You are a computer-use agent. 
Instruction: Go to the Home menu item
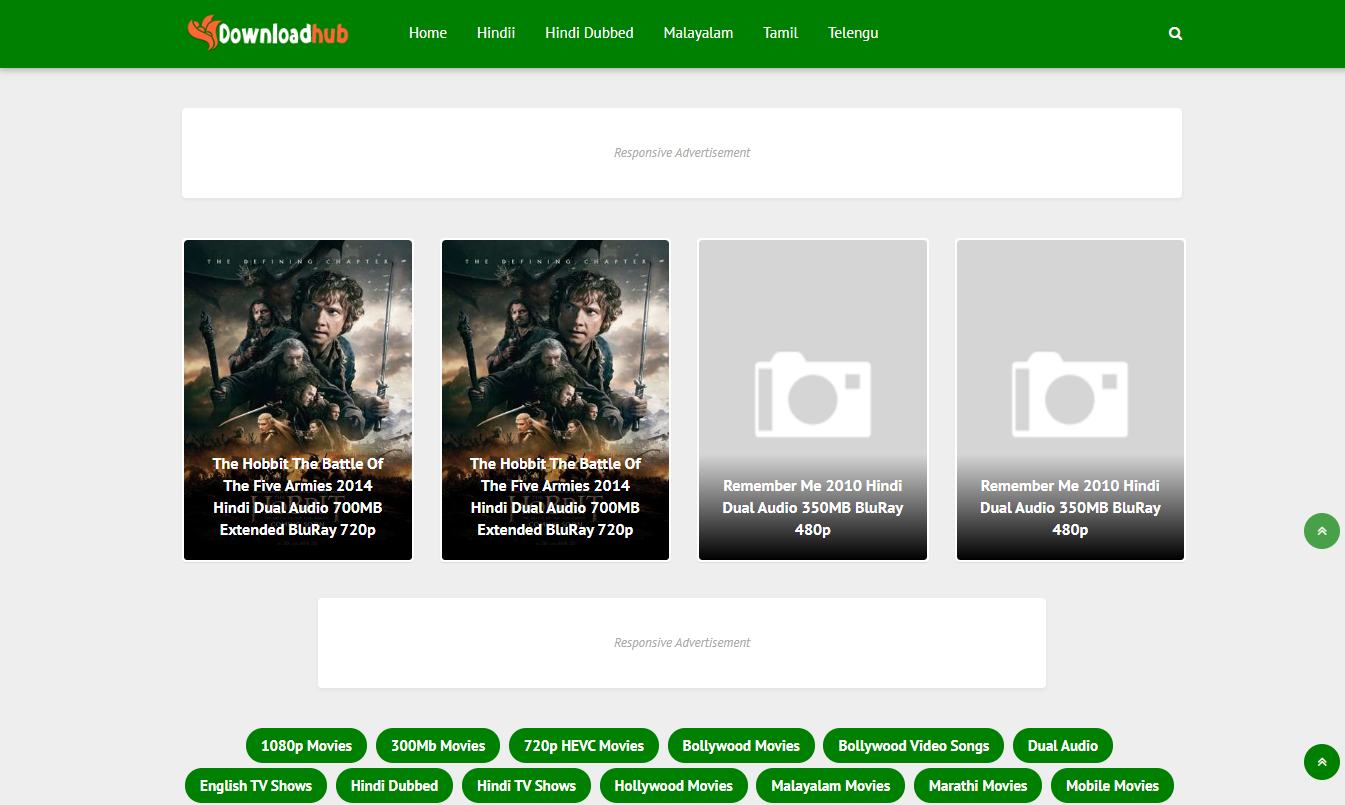(x=428, y=33)
